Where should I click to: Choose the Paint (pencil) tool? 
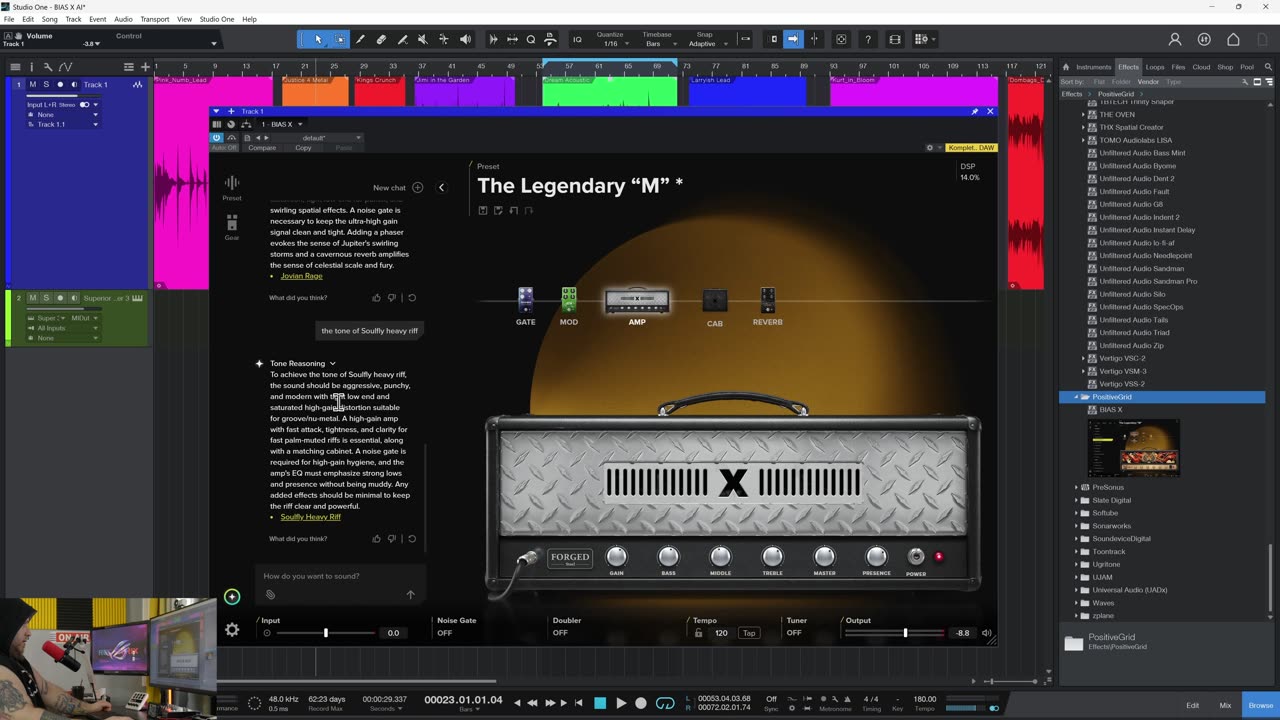(x=360, y=39)
